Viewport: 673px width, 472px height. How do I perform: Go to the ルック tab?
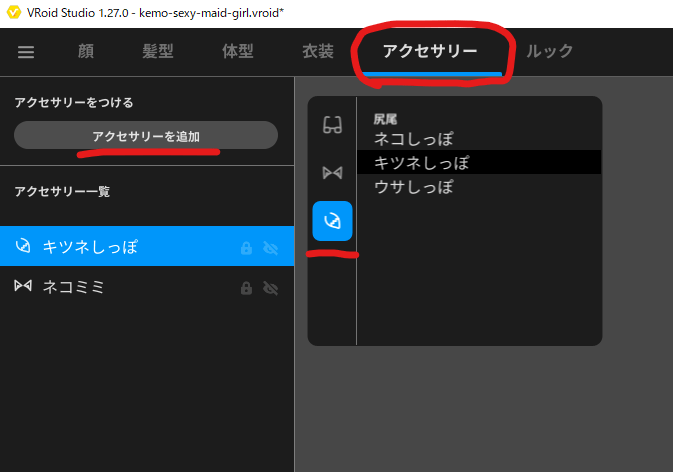point(549,52)
